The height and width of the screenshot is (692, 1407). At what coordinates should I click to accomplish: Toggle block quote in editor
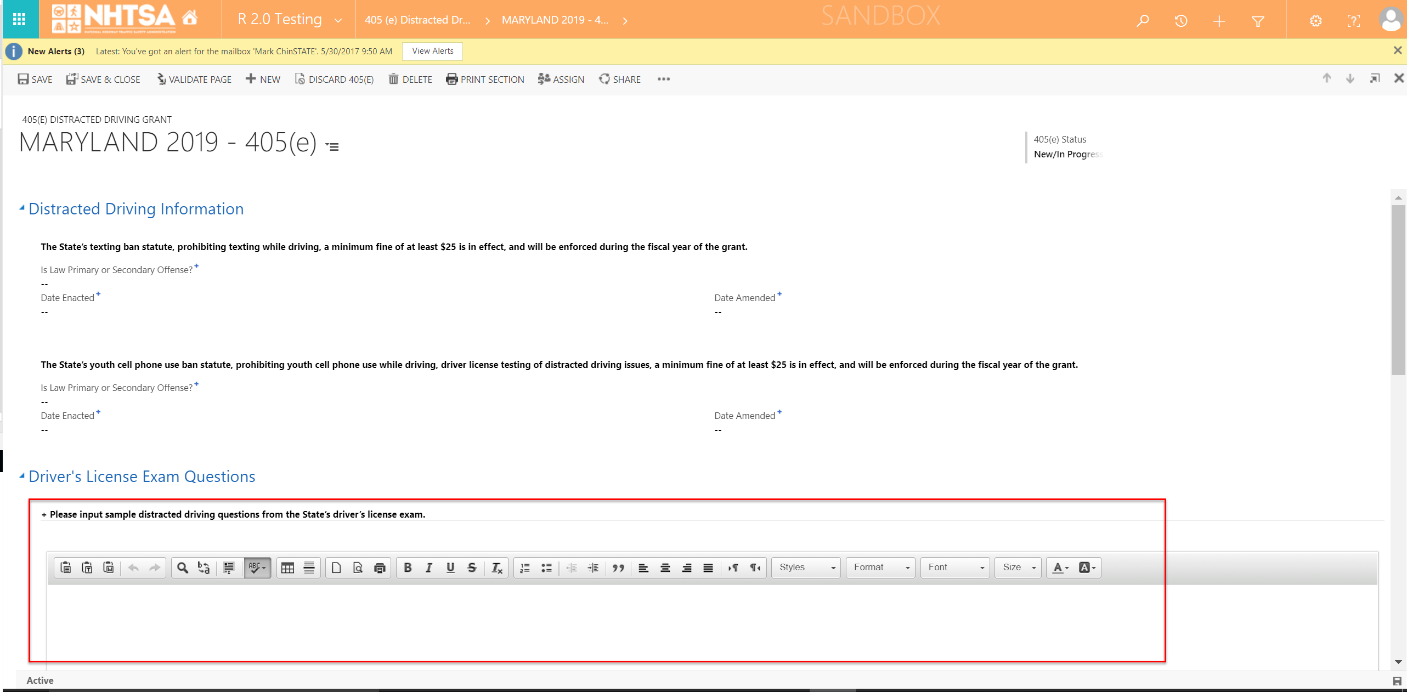[618, 568]
